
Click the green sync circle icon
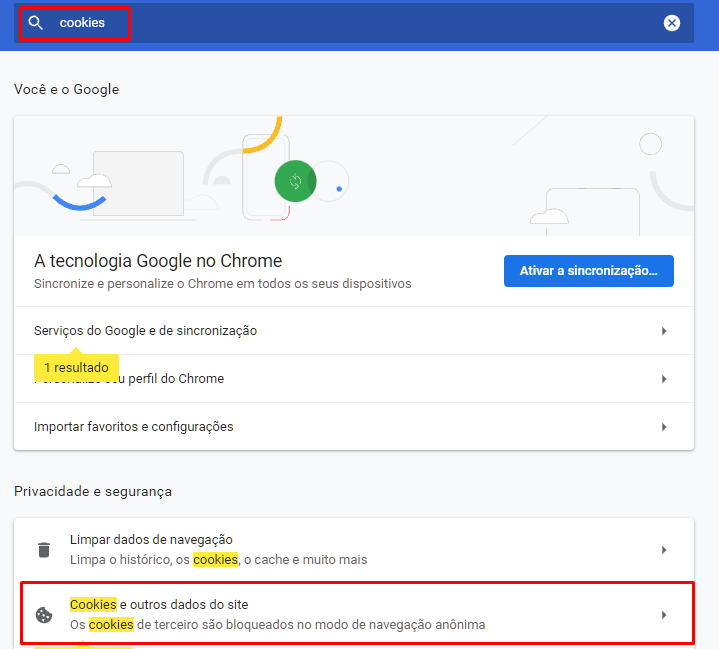click(295, 181)
